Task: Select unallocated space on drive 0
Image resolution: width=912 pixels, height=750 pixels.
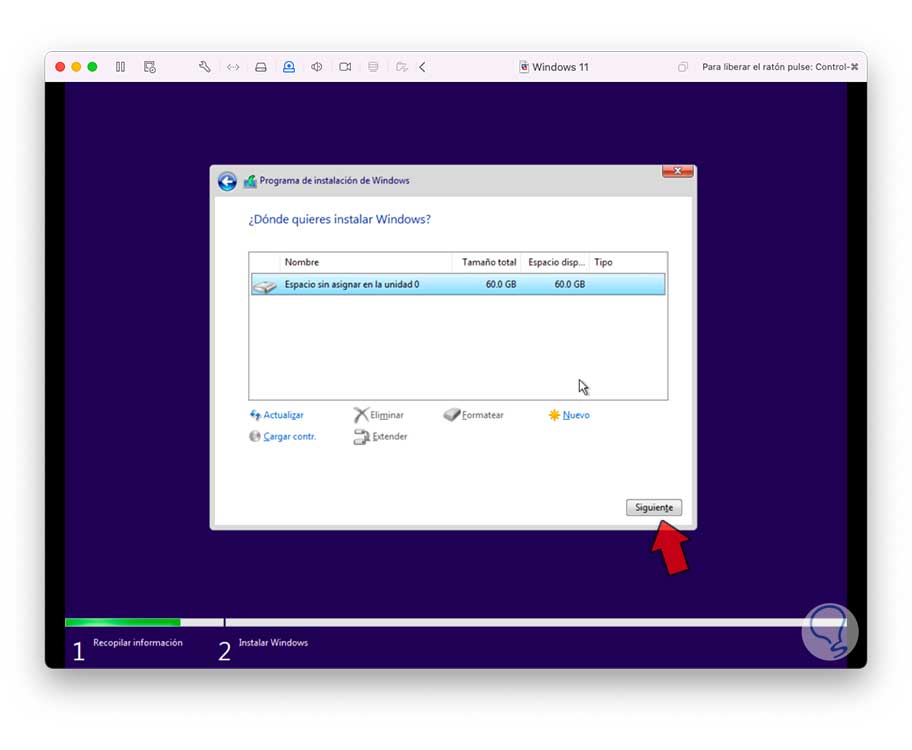Action: [x=458, y=285]
